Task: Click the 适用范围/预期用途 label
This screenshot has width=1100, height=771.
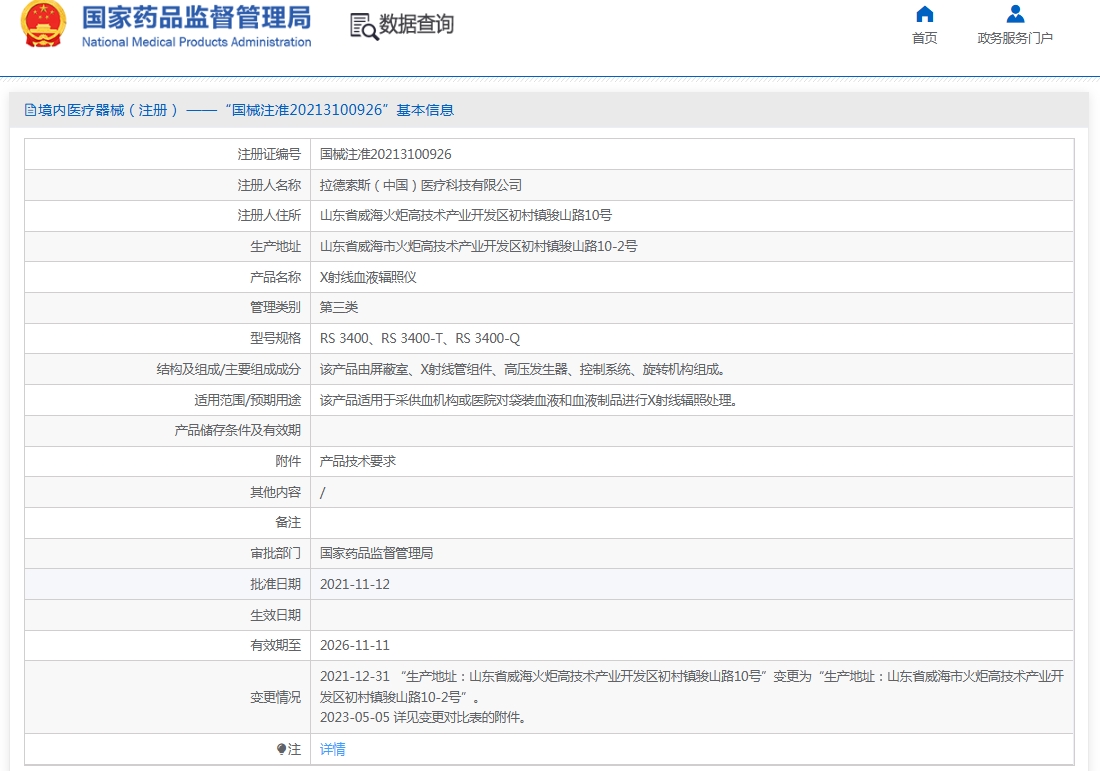Action: (248, 400)
